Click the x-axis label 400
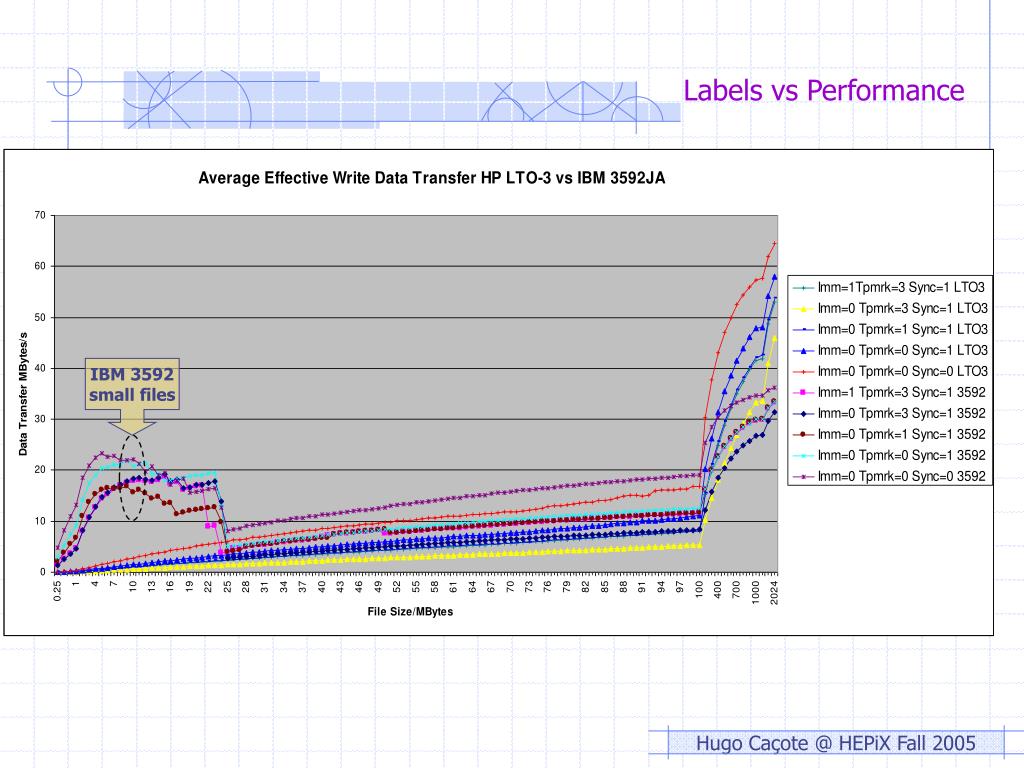The width and height of the screenshot is (1024, 768). [718, 588]
